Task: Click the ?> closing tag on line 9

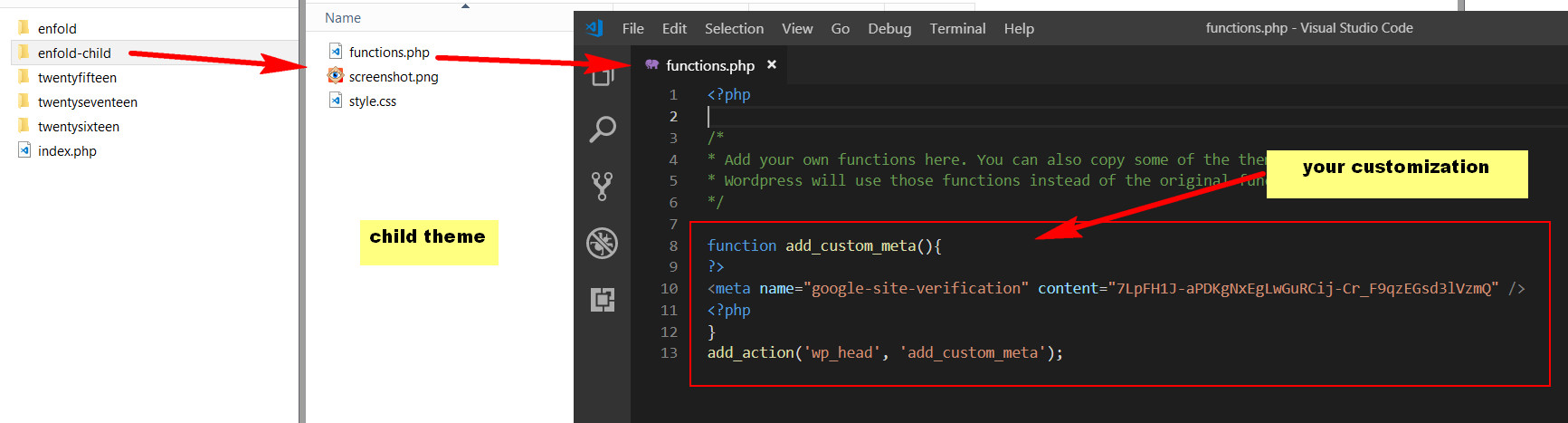Action: click(716, 266)
